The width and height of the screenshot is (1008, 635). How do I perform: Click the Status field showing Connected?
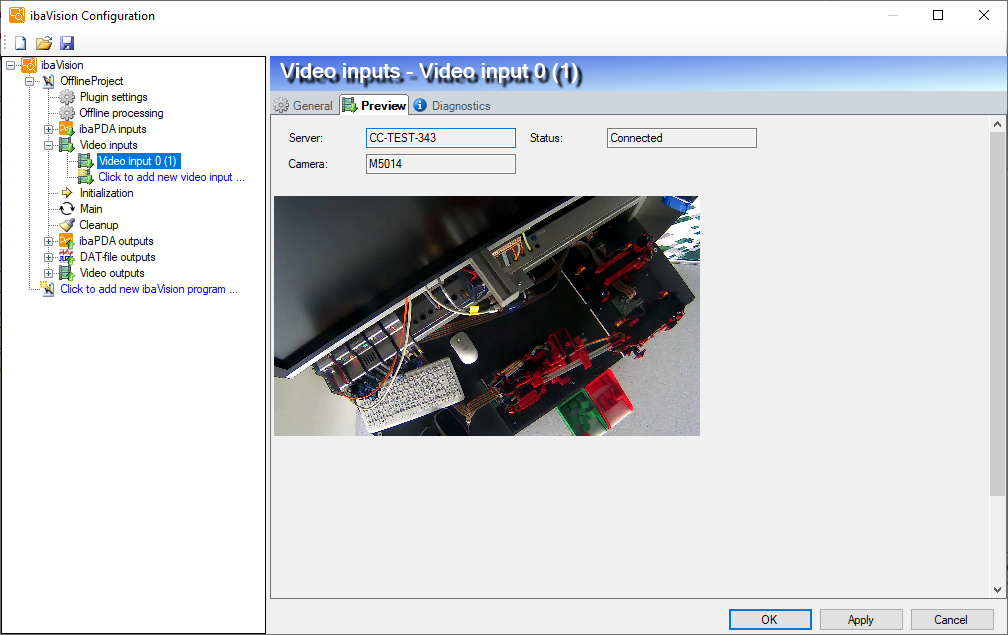click(x=681, y=138)
